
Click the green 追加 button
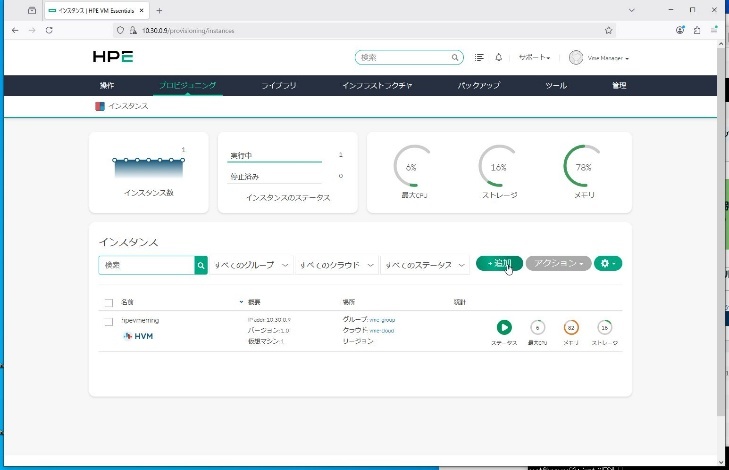(x=498, y=263)
